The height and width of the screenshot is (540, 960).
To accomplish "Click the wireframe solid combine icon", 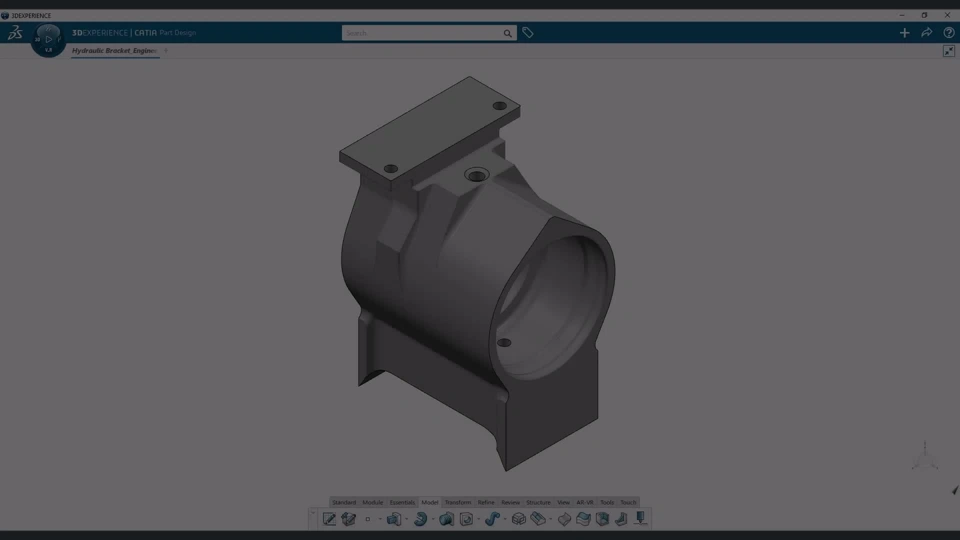I will (519, 519).
